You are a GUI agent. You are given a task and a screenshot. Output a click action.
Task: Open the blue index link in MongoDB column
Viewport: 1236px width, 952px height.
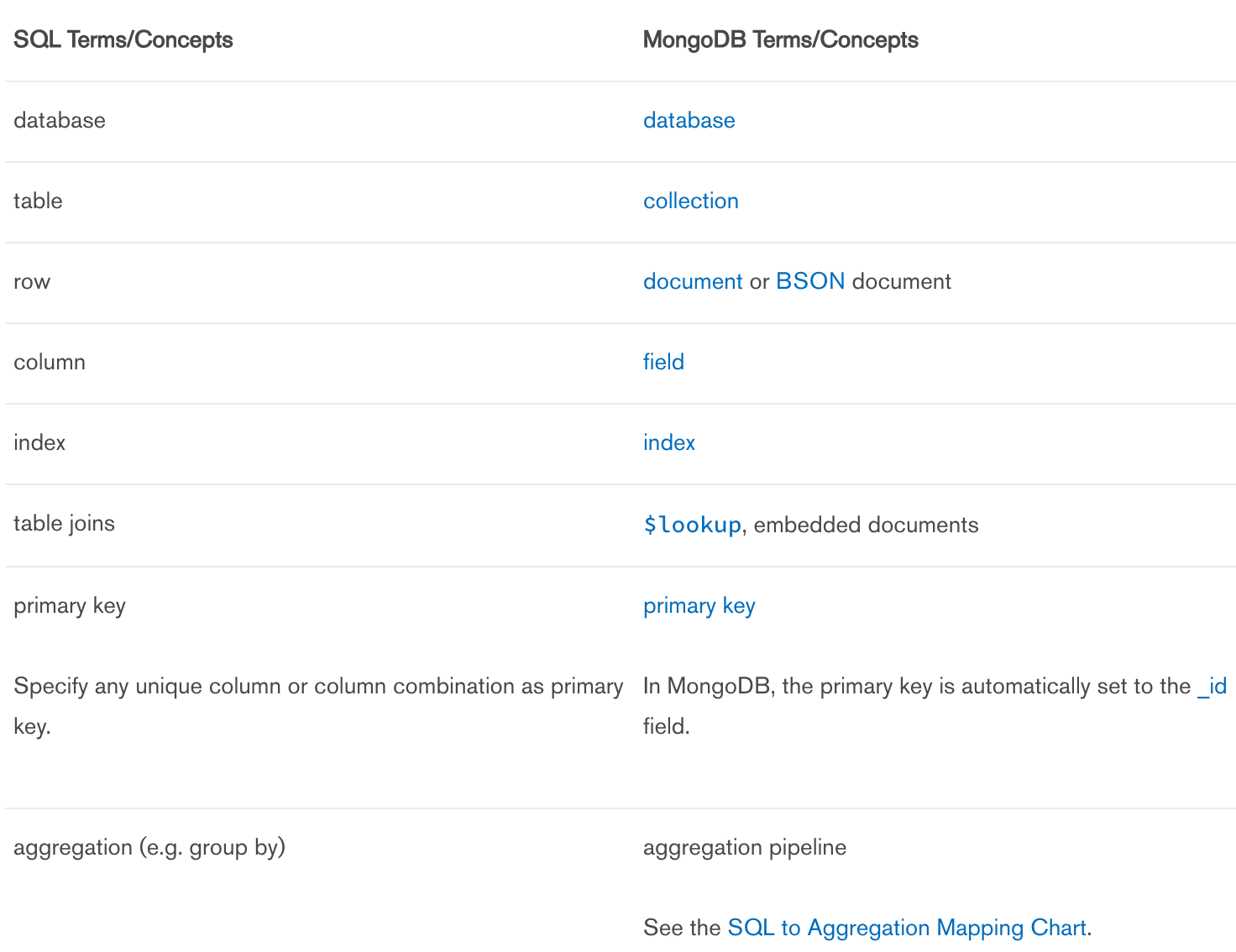(x=668, y=442)
